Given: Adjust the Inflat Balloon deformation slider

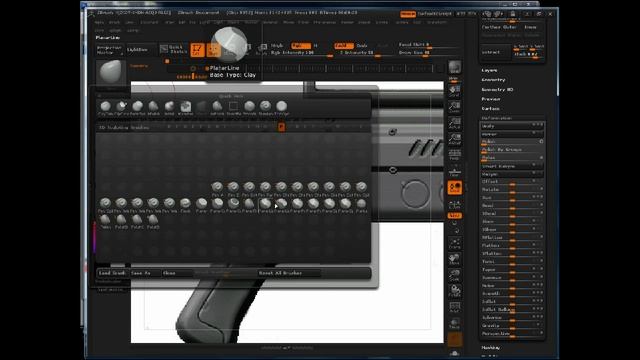Looking at the screenshot, I should (x=512, y=309).
